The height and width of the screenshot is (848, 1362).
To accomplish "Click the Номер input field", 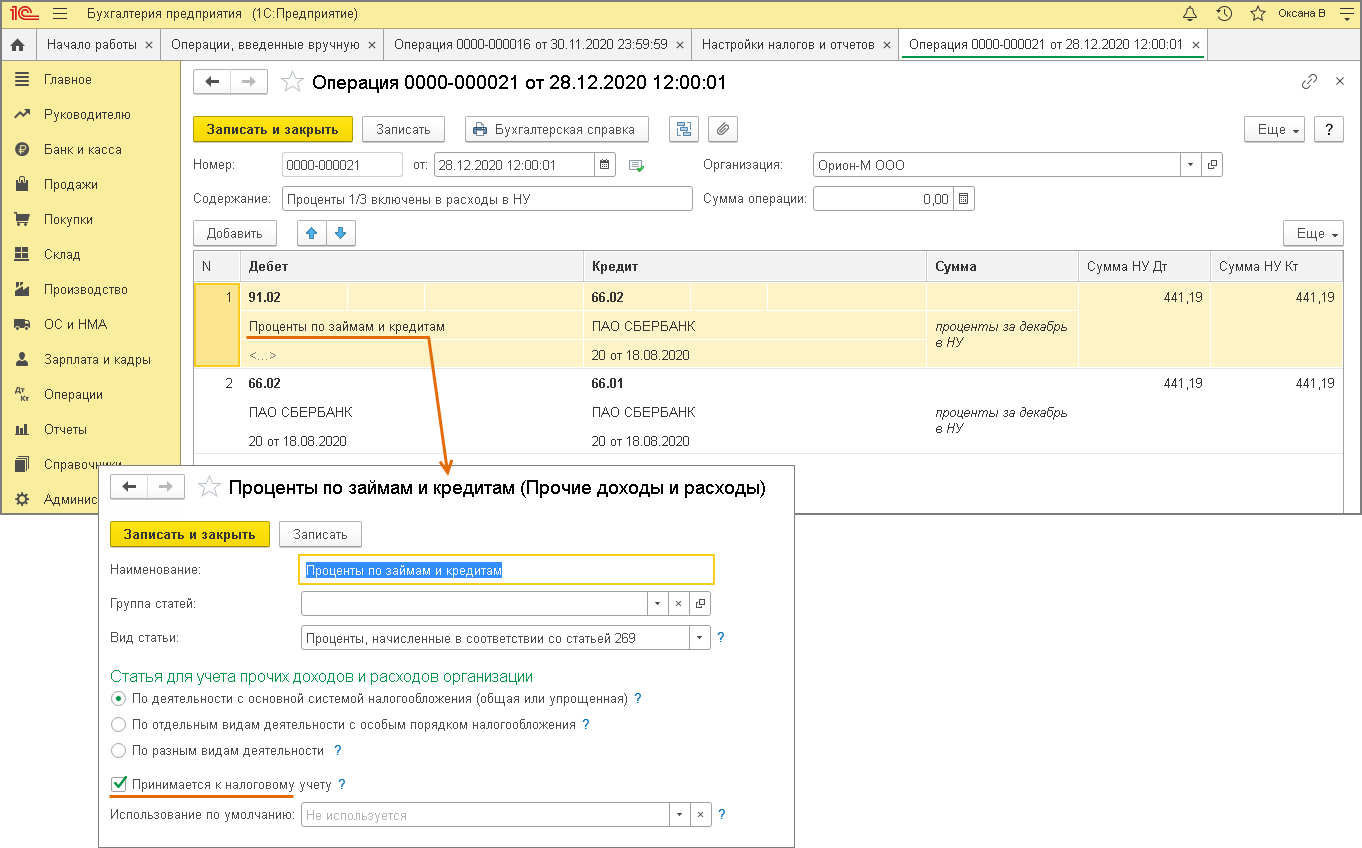I will pyautogui.click(x=341, y=165).
